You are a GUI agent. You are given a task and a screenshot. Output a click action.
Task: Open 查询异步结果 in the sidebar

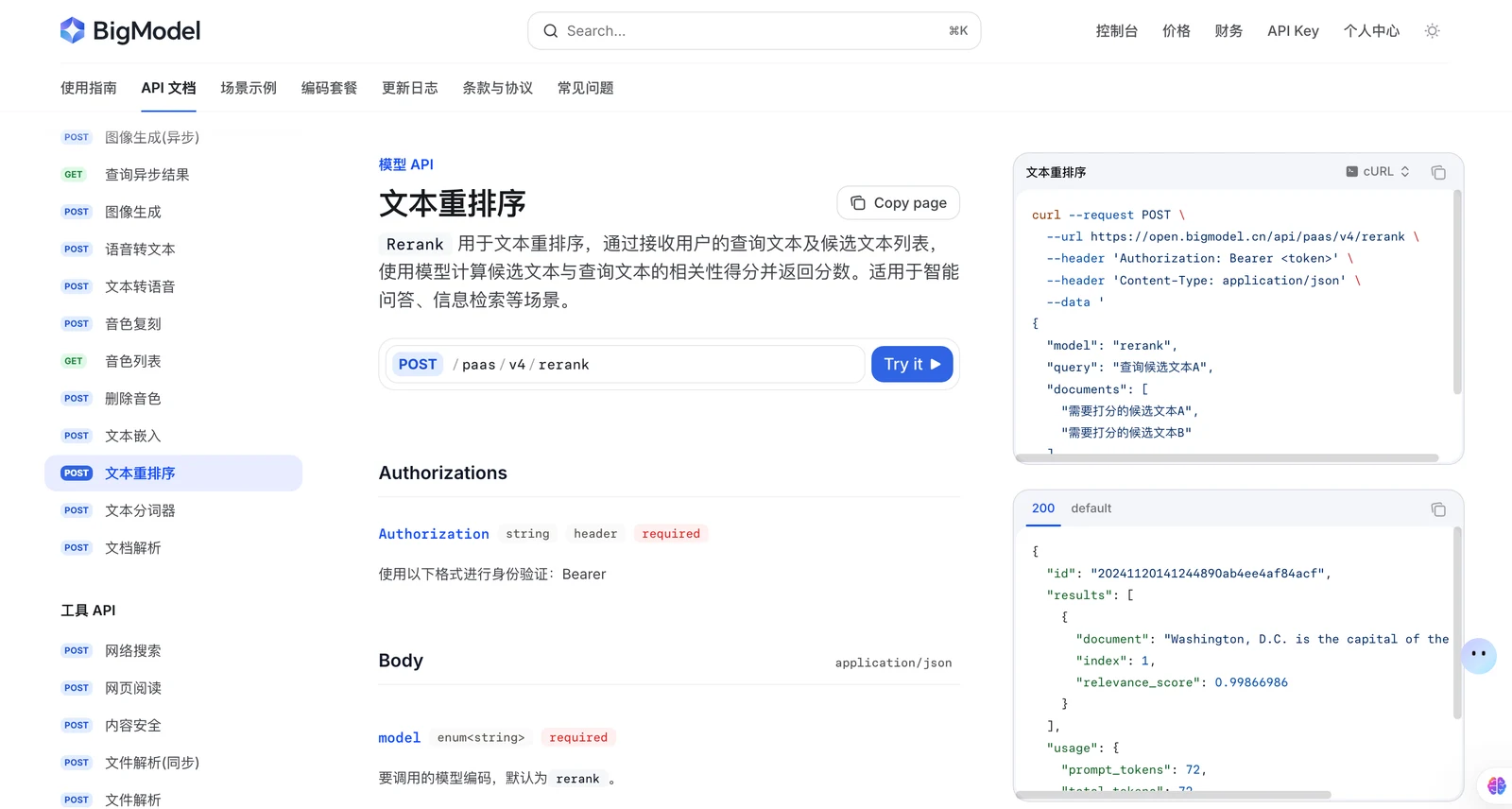point(173,175)
